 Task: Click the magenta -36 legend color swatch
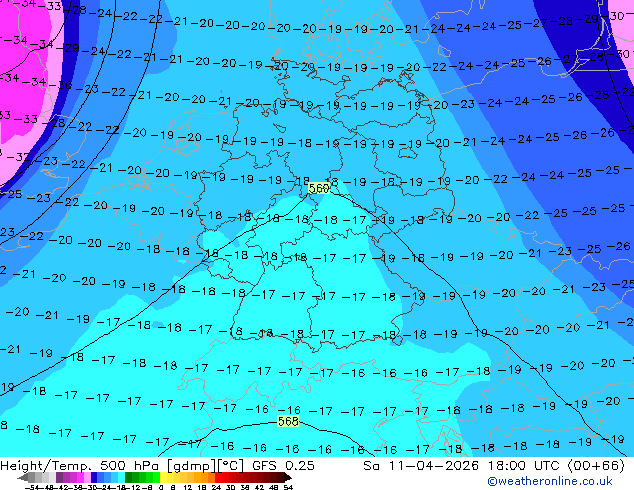pos(80,478)
